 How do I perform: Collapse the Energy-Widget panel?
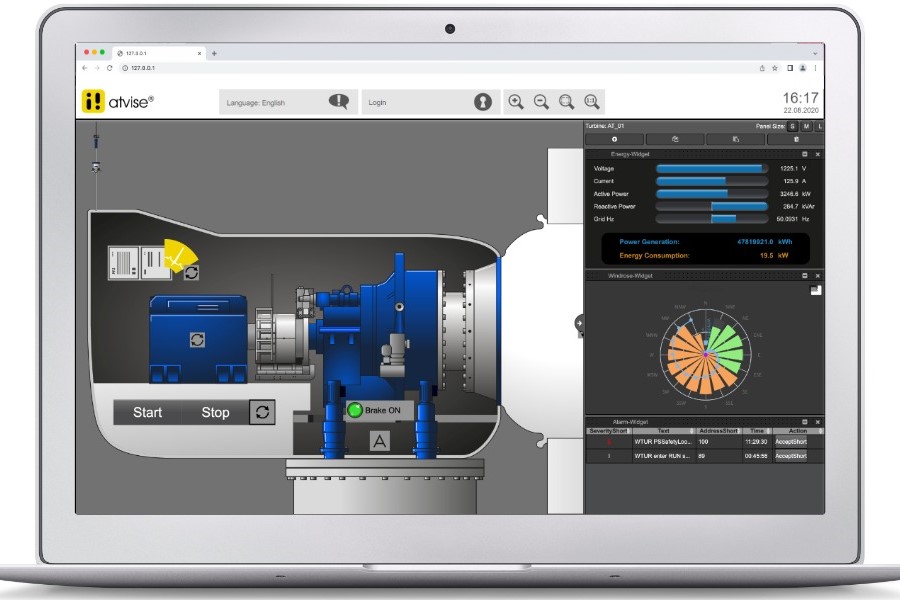tap(805, 154)
